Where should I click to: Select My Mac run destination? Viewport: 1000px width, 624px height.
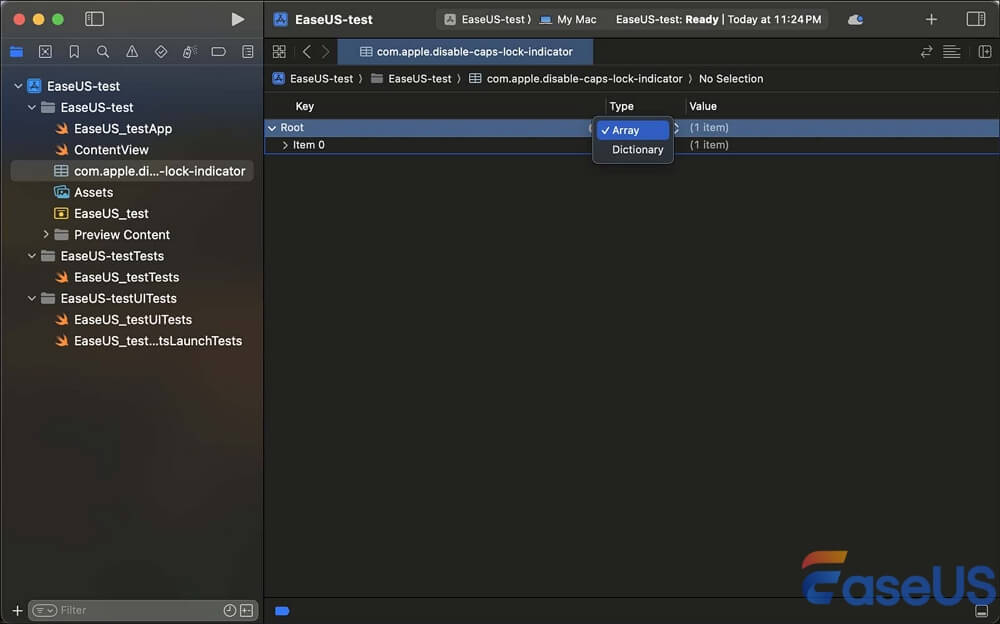(568, 20)
